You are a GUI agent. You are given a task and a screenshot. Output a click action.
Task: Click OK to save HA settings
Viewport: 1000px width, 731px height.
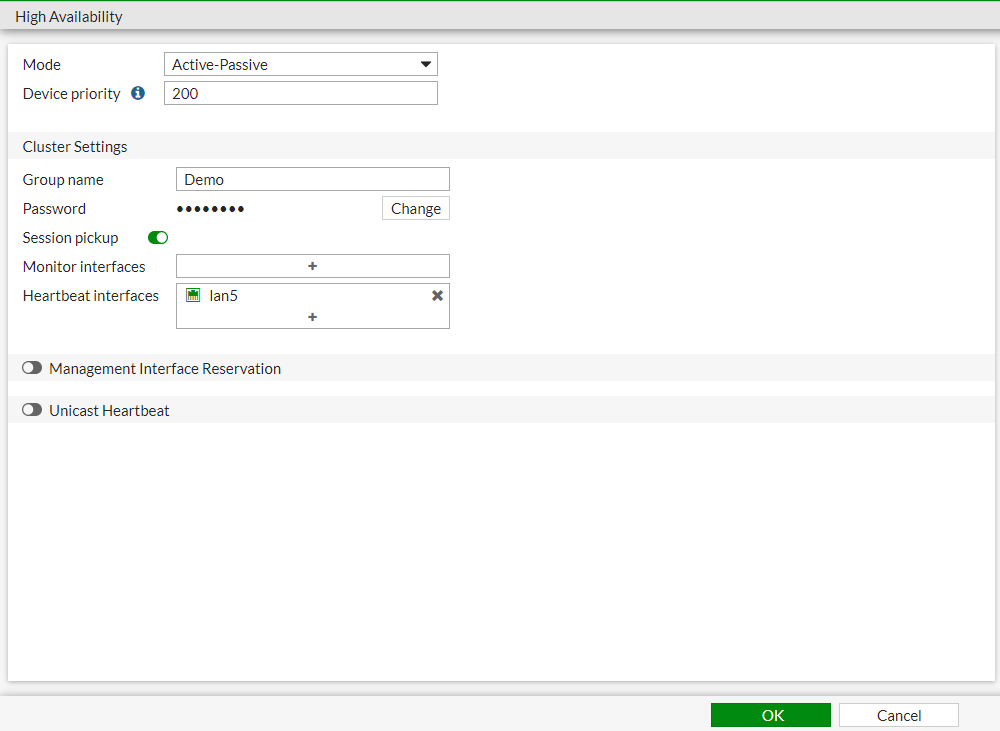770,715
